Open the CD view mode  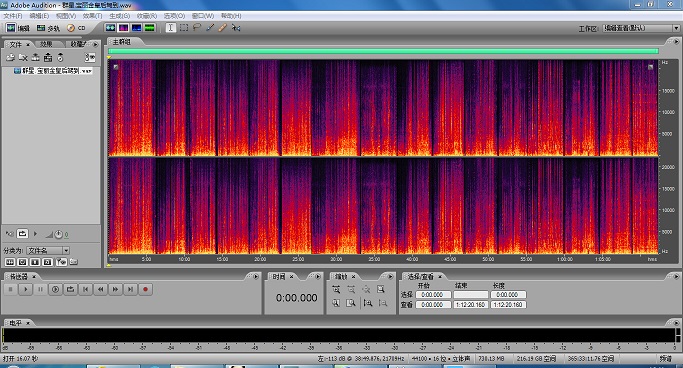(76, 28)
